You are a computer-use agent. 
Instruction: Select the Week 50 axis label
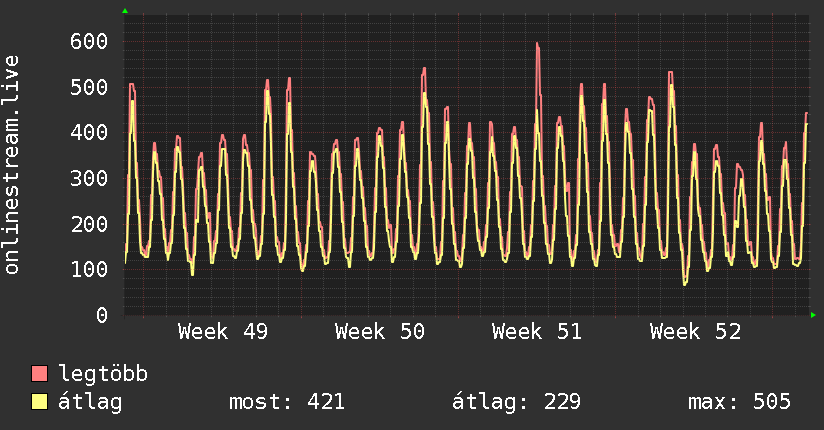click(x=380, y=332)
